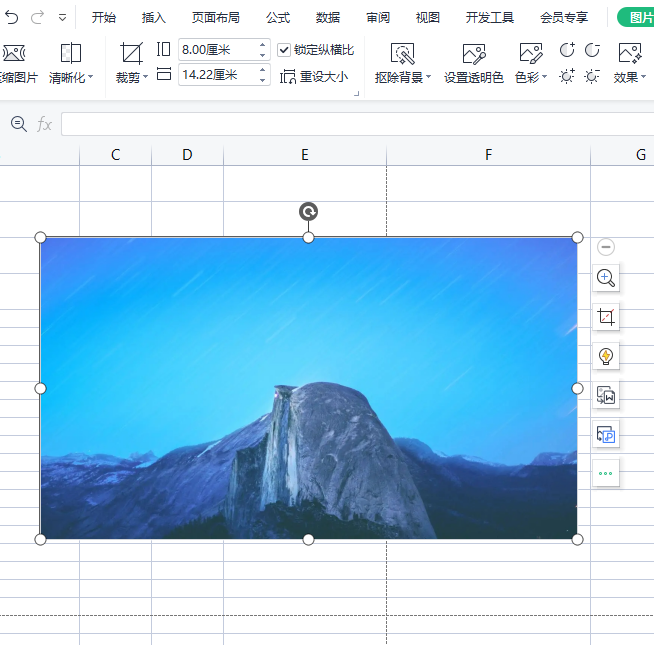Click the height icon beside 8.00厘米
This screenshot has width=654, height=645.
pos(164,49)
